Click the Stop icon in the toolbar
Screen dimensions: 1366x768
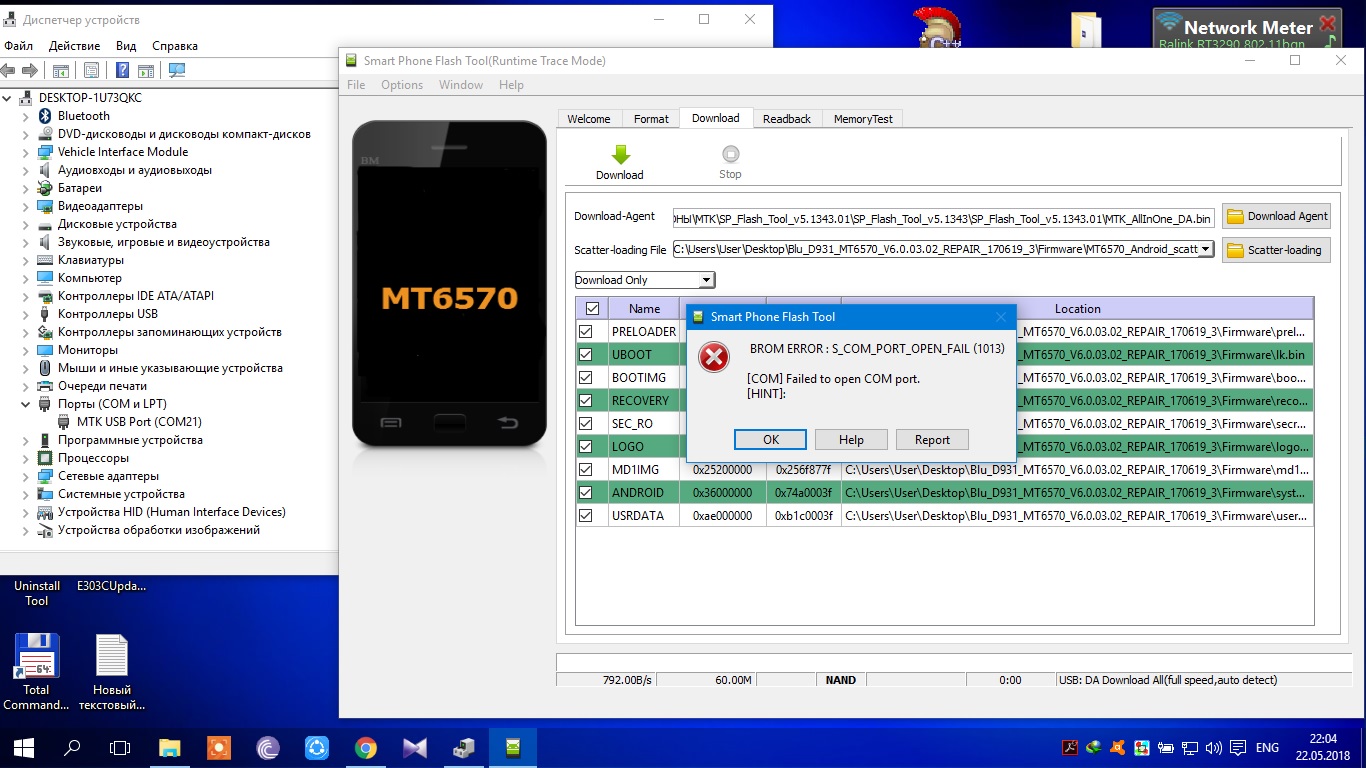[x=730, y=155]
